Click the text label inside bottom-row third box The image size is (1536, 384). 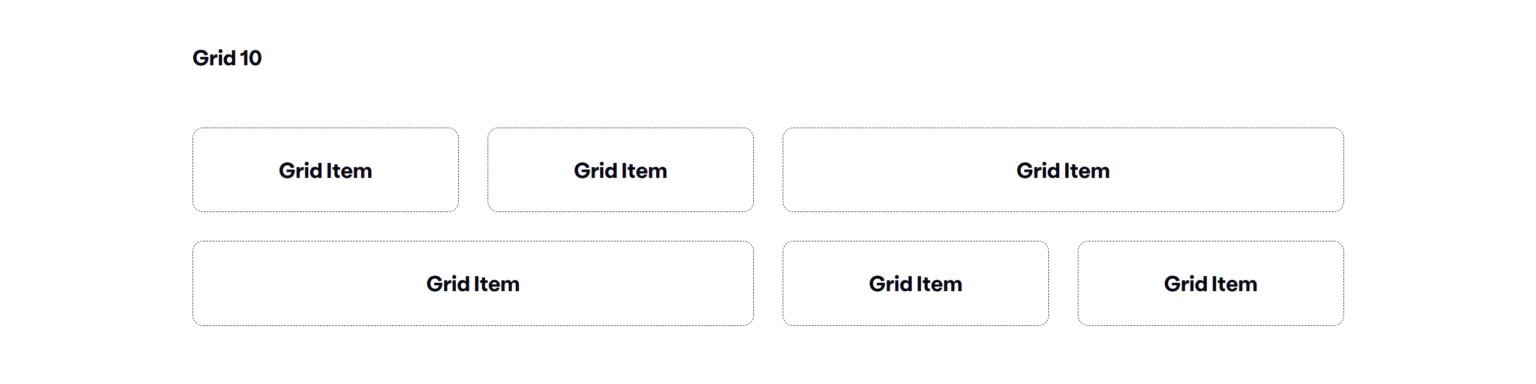click(x=915, y=284)
